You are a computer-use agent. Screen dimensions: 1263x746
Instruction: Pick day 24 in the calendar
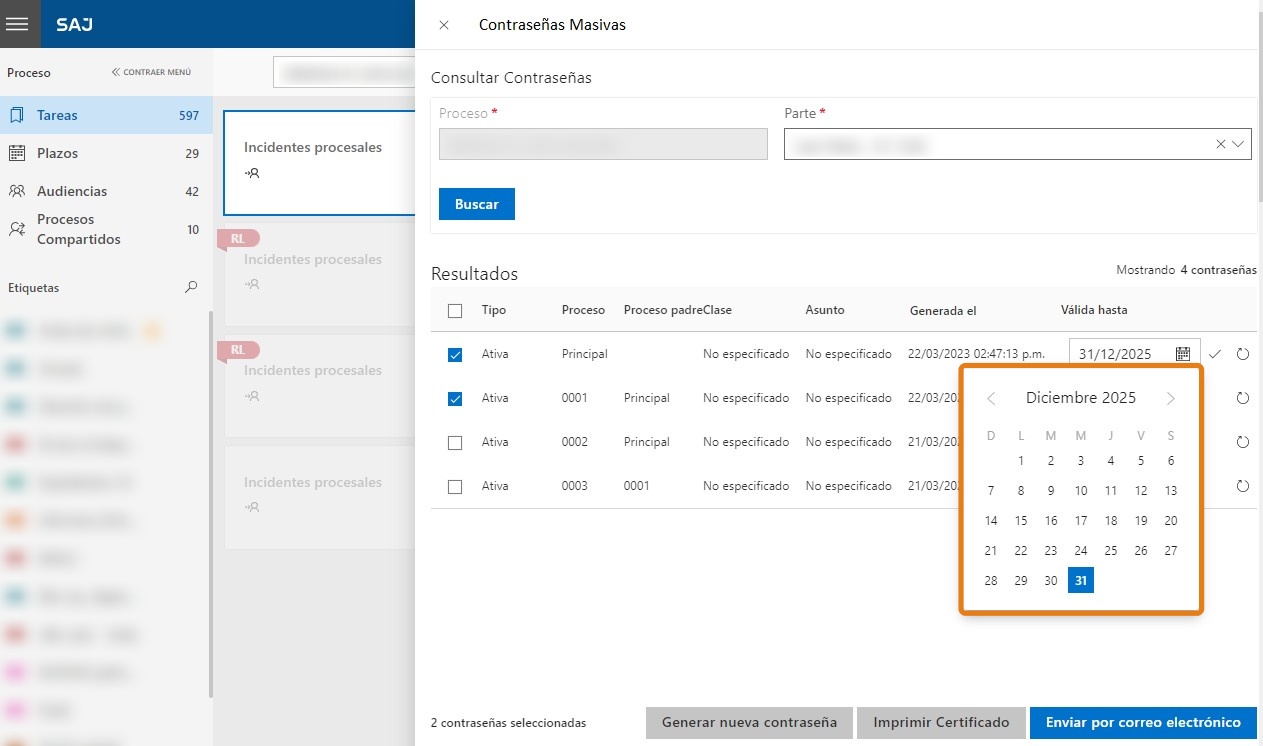[x=1081, y=550]
